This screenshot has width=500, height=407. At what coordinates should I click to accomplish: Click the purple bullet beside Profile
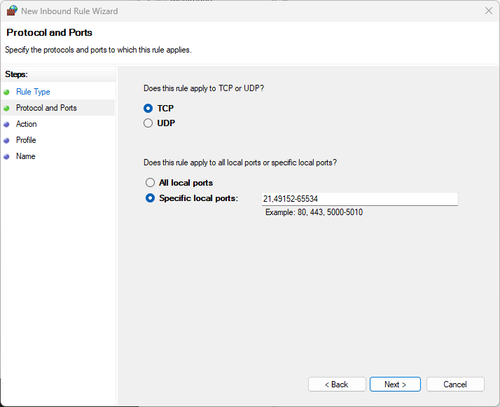[6, 140]
